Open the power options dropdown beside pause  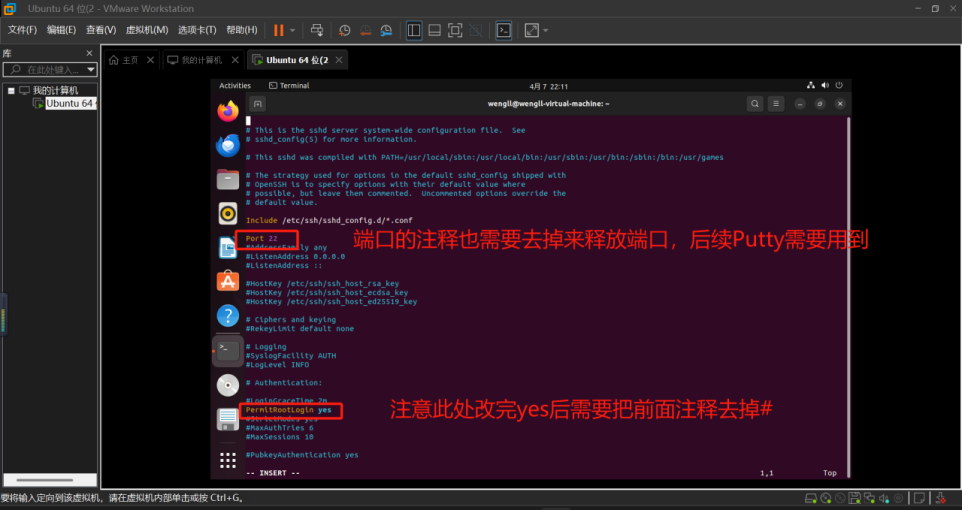click(293, 30)
